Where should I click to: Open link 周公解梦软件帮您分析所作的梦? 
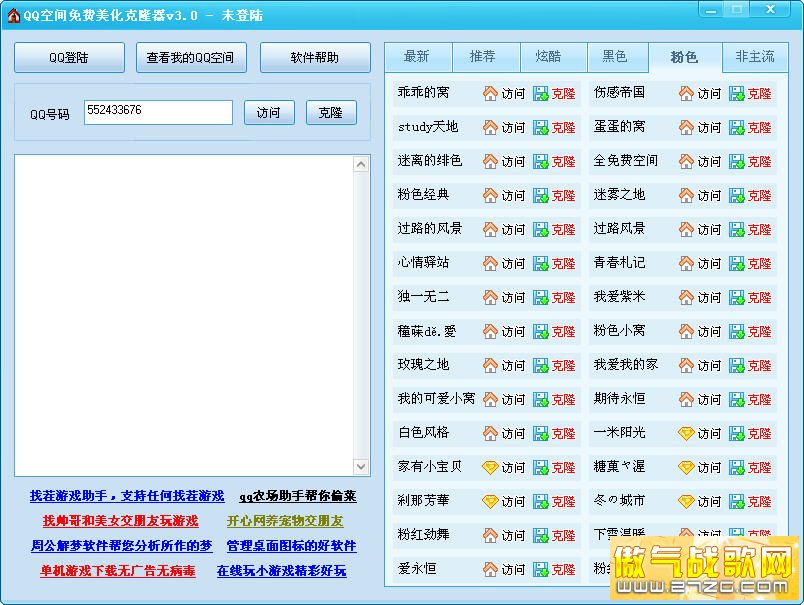pos(122,546)
